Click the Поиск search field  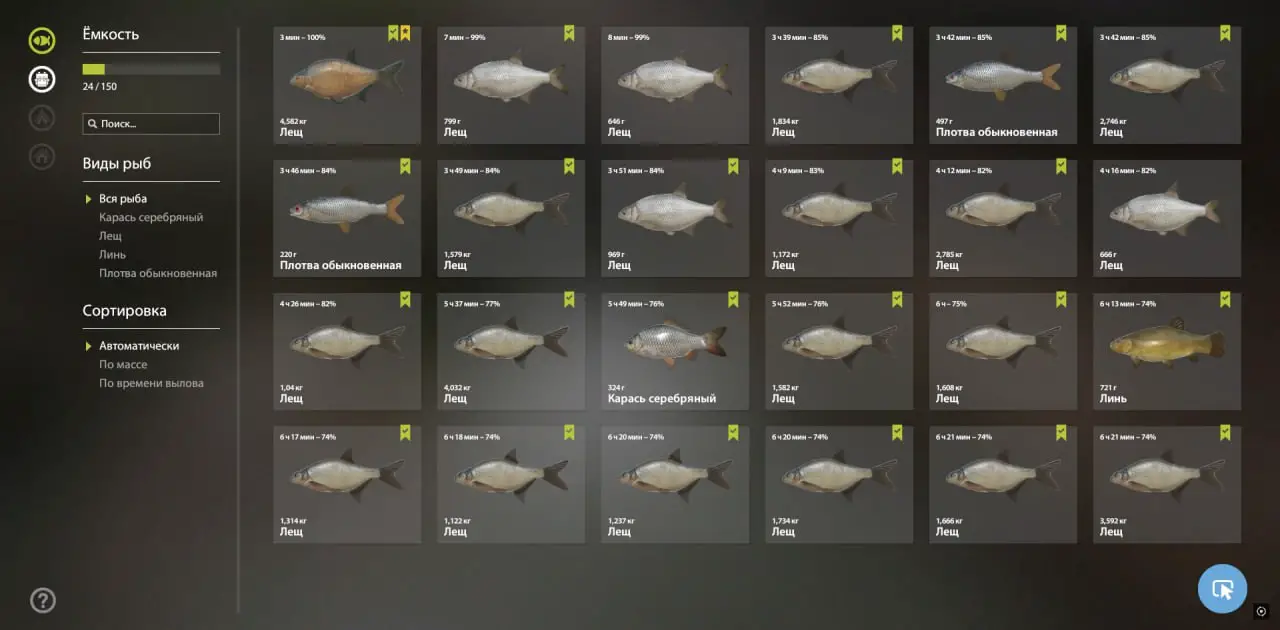[x=151, y=124]
